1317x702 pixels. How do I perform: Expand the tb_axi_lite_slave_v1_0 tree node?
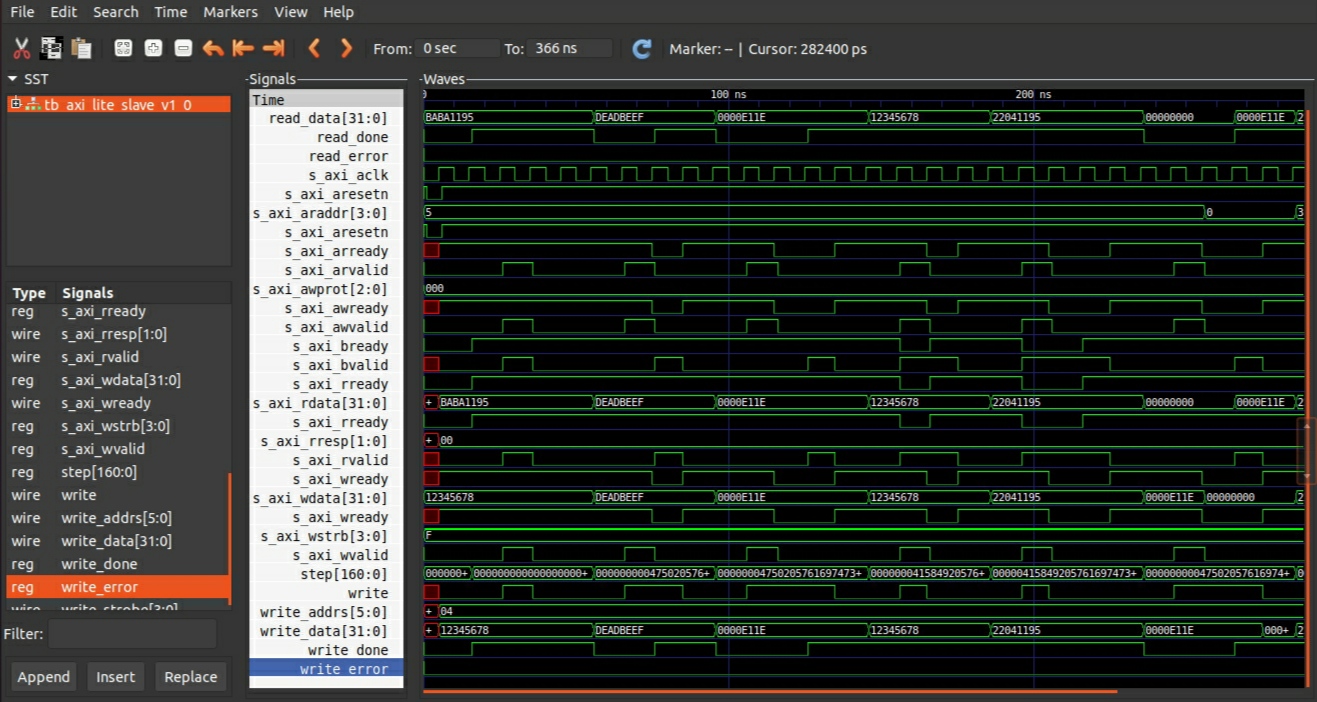(16, 104)
